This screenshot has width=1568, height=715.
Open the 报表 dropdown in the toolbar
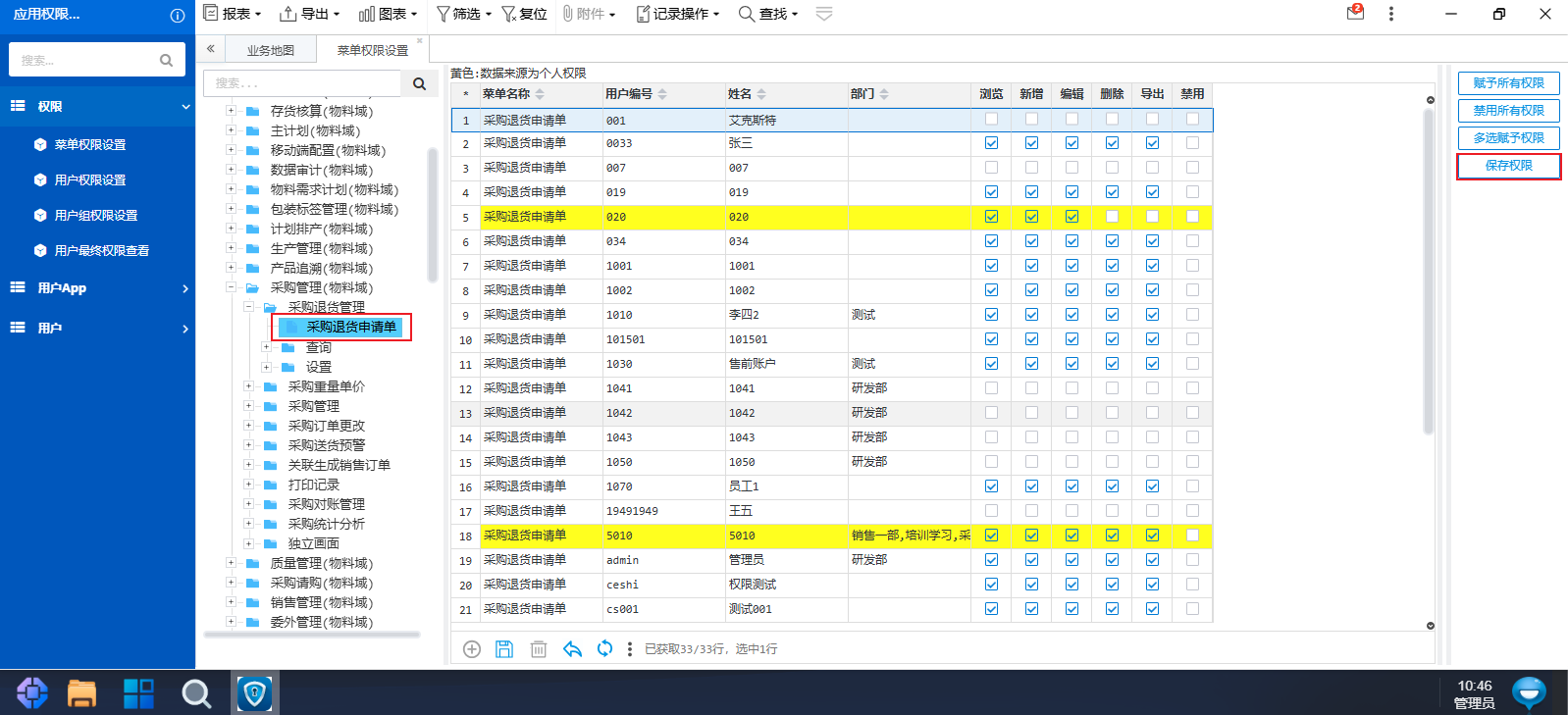coord(233,14)
